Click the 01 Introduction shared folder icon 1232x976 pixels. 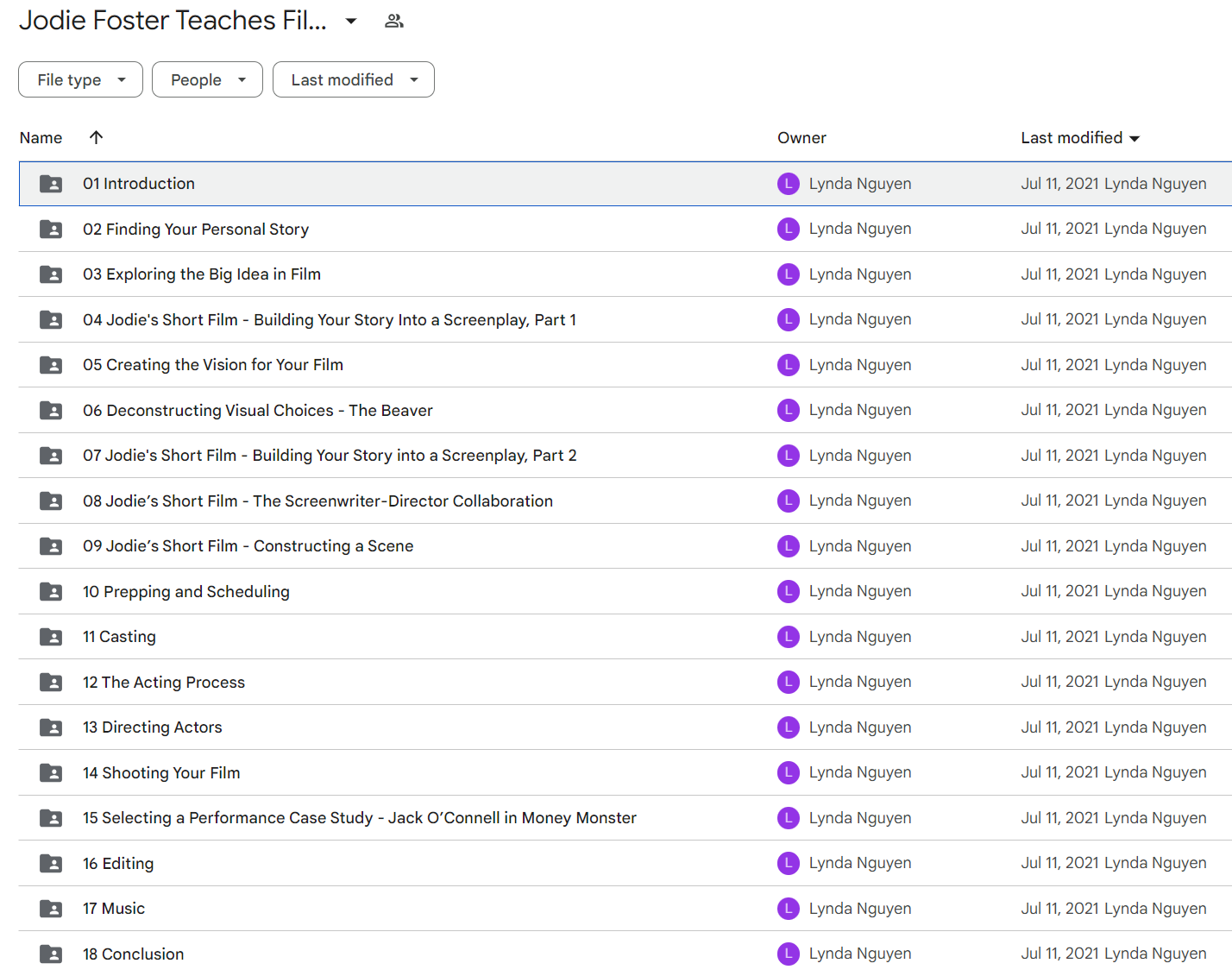tap(51, 184)
